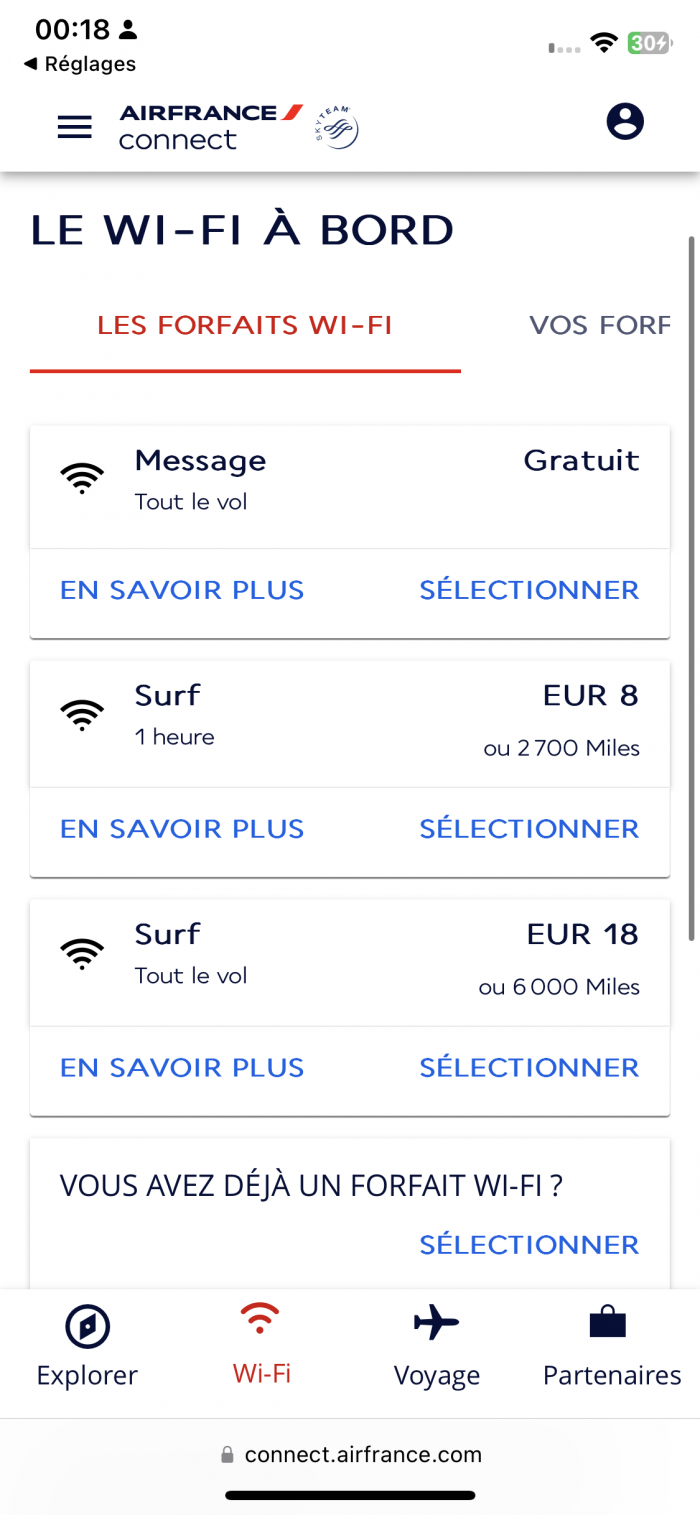Switch to the Vos Forfaits tab
Image resolution: width=700 pixels, height=1515 pixels.
point(600,326)
